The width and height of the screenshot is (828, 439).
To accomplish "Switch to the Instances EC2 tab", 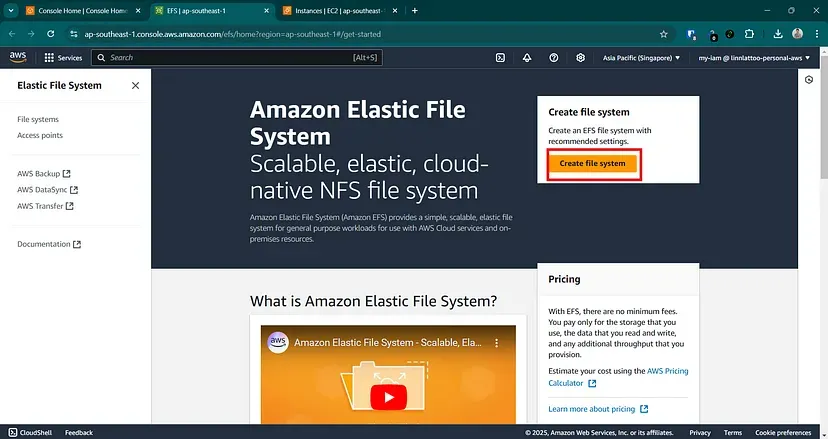I will point(338,11).
